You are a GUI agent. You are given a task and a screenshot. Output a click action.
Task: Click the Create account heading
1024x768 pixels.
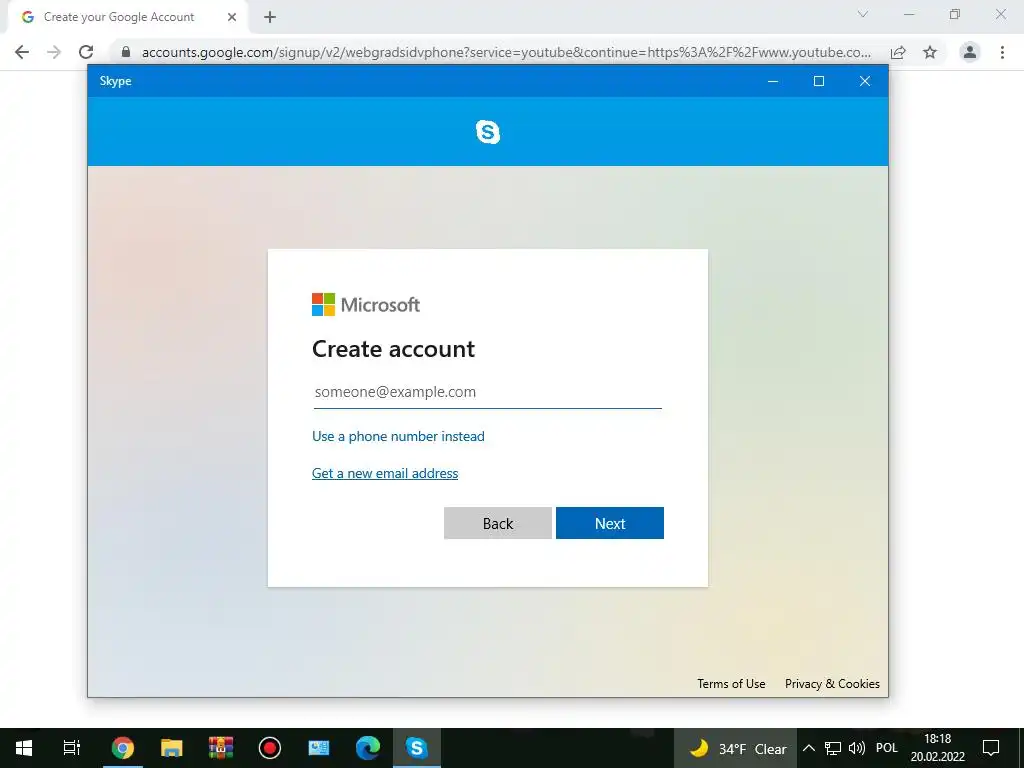(x=393, y=349)
